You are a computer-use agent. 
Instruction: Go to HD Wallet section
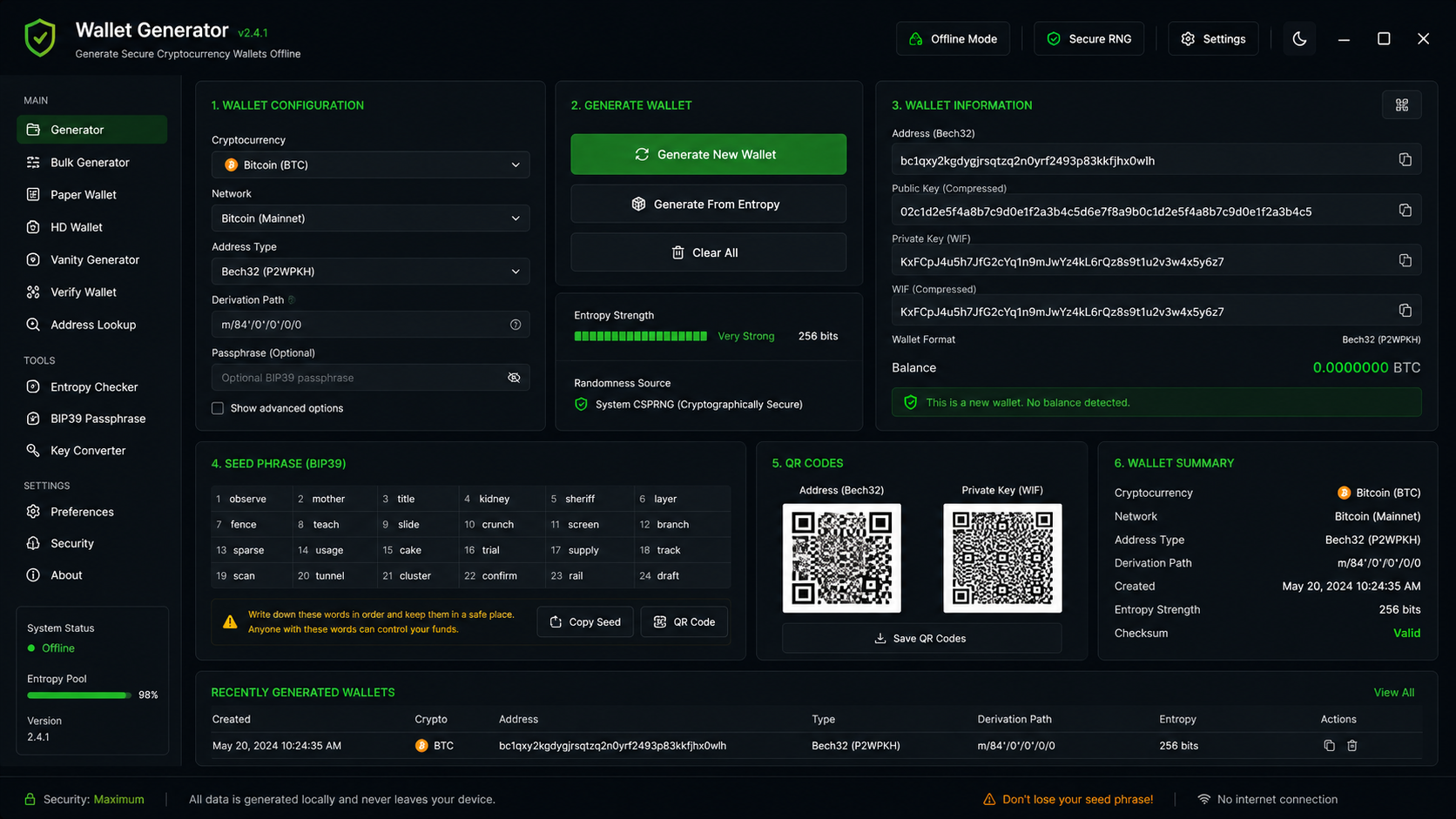click(91, 227)
